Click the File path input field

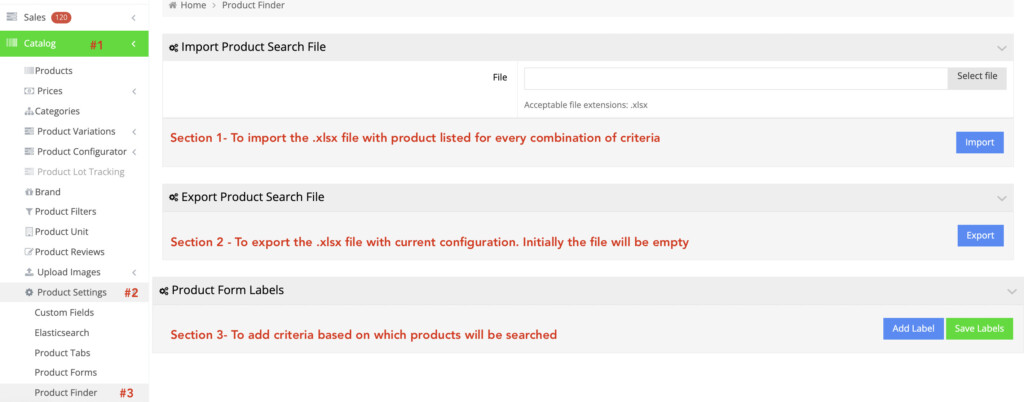pos(735,77)
